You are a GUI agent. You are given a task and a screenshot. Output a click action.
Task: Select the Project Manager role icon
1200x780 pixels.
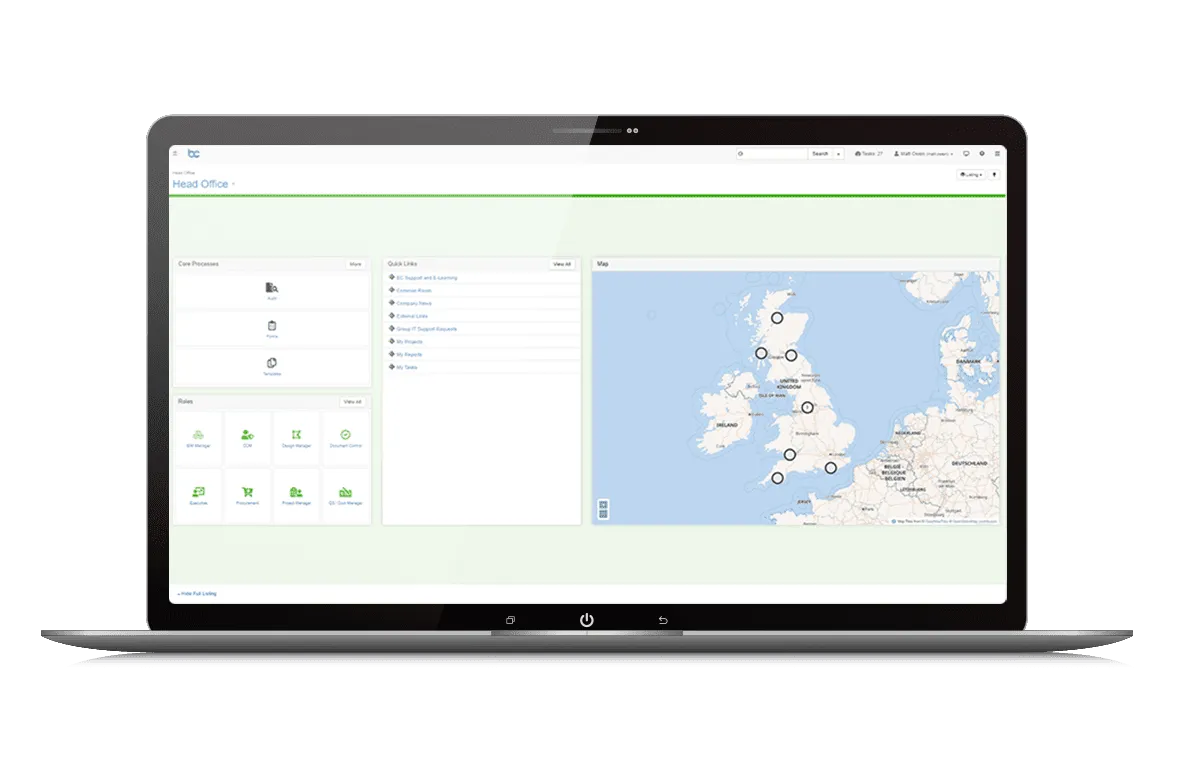tap(296, 492)
